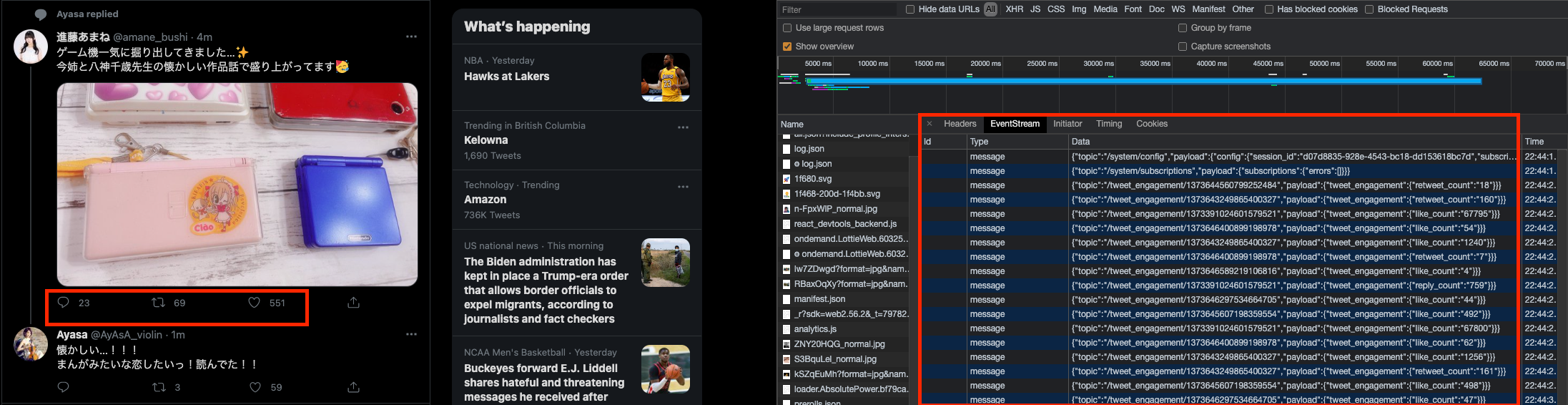Filter requests by Manifest
The width and height of the screenshot is (1568, 405).
1208,9
